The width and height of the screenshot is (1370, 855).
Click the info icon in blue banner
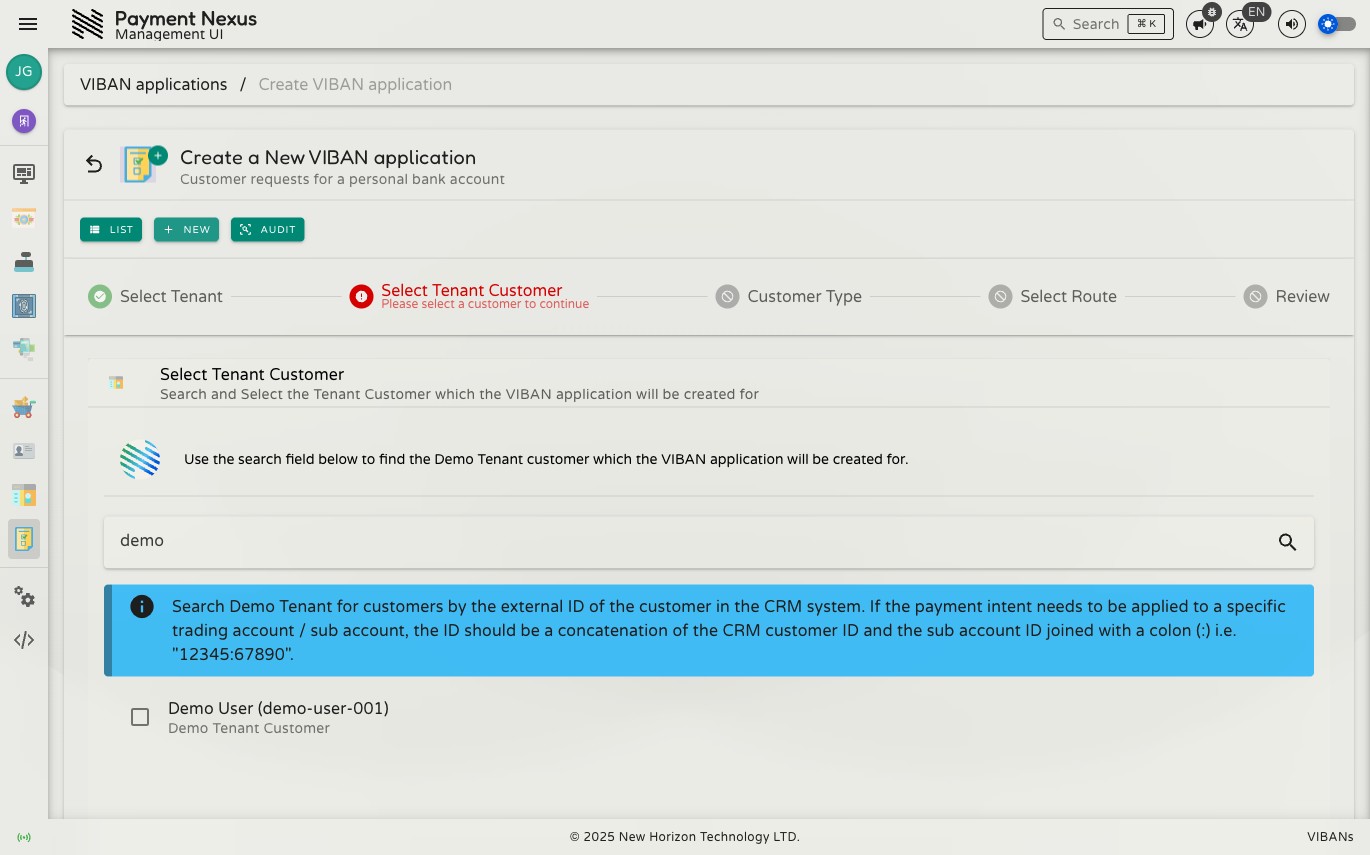click(142, 606)
